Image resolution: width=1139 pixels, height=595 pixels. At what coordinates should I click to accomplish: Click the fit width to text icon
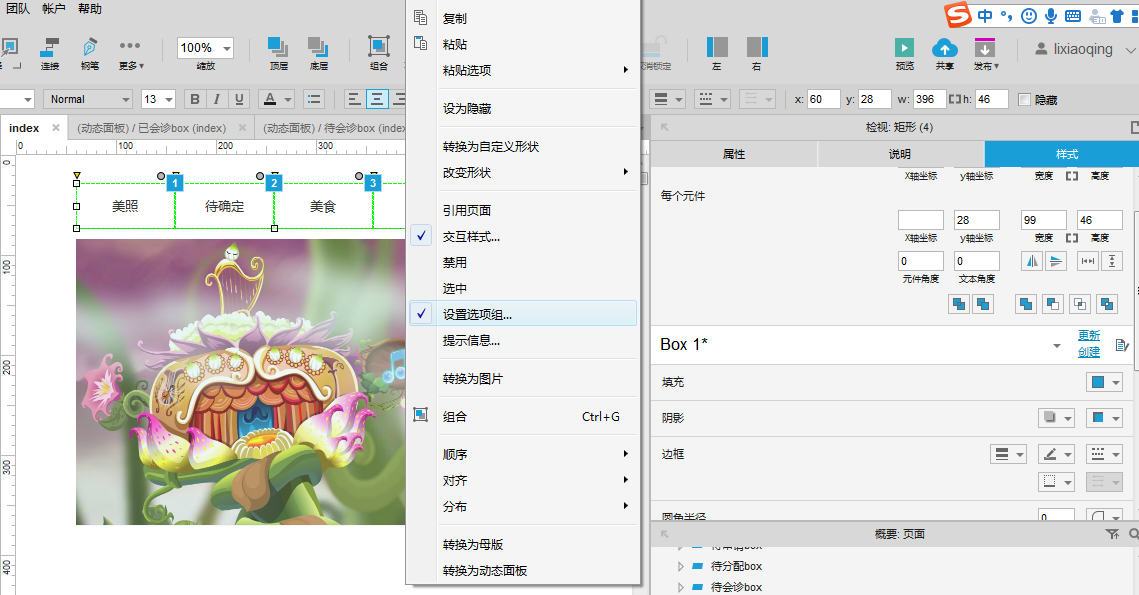(x=1087, y=261)
